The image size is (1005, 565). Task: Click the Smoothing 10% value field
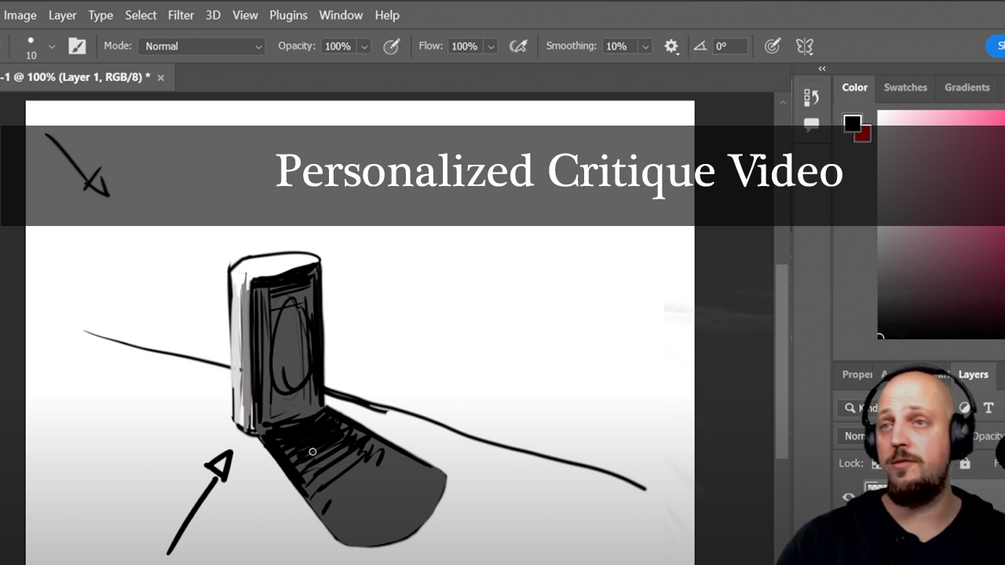point(618,46)
